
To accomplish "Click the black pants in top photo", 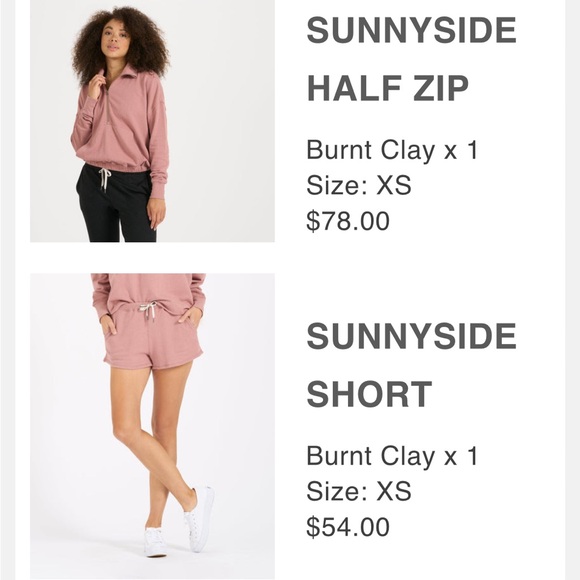I will click(x=113, y=205).
